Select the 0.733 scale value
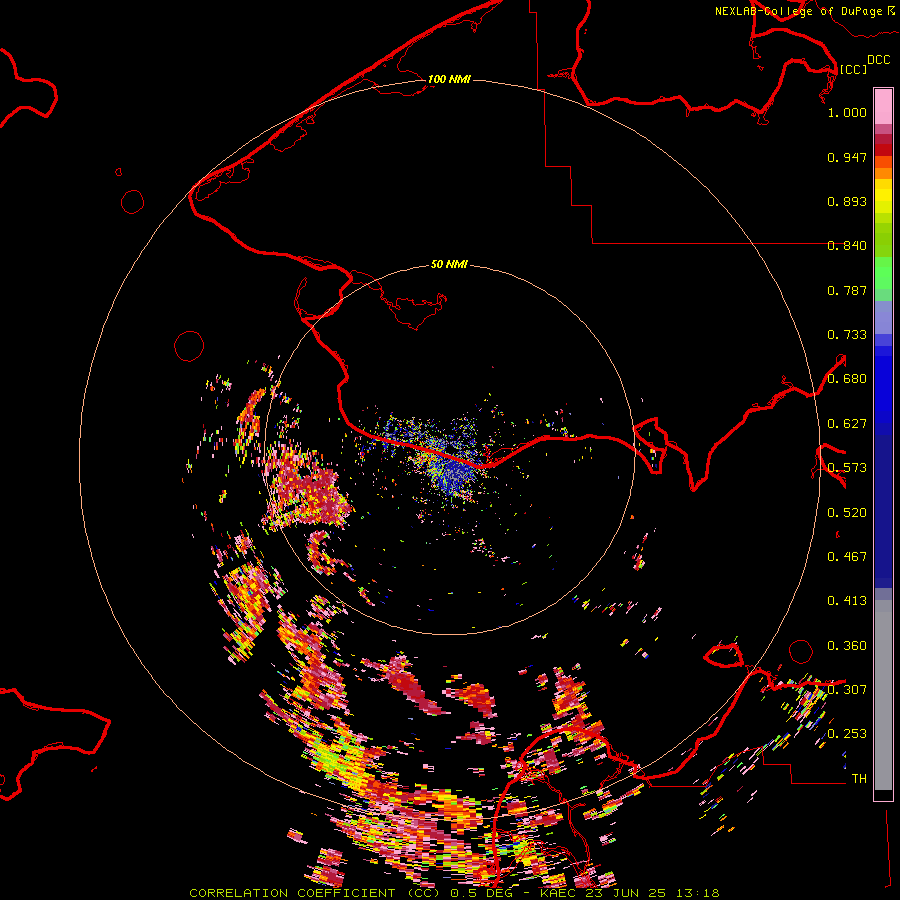The image size is (900, 900). 847,335
